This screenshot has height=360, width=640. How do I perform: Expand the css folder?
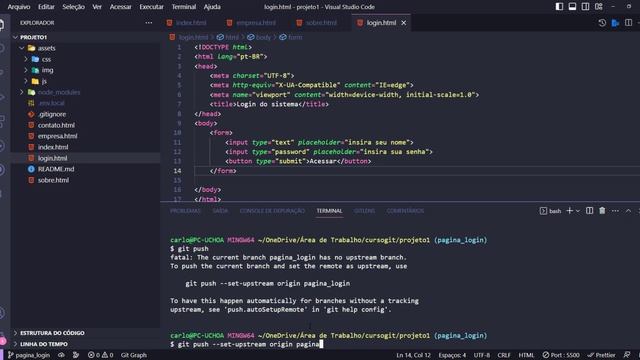pyautogui.click(x=26, y=59)
